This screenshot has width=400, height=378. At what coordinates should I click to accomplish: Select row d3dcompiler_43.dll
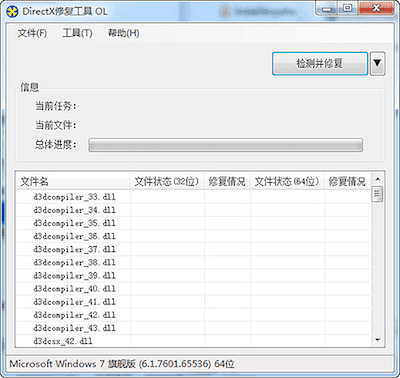[x=194, y=328]
